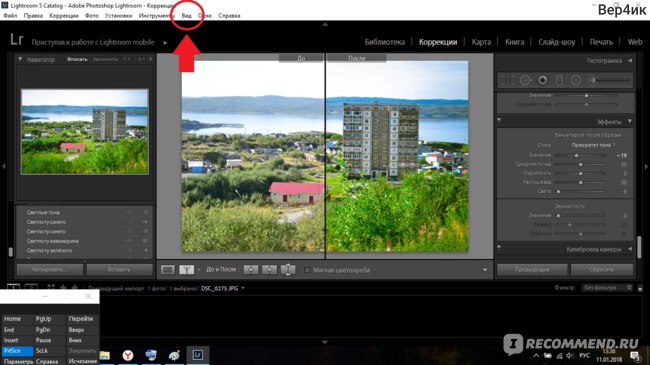Toggle the Эффекты panel on/off switch
Screen dimensions: 650x365
click(499, 121)
